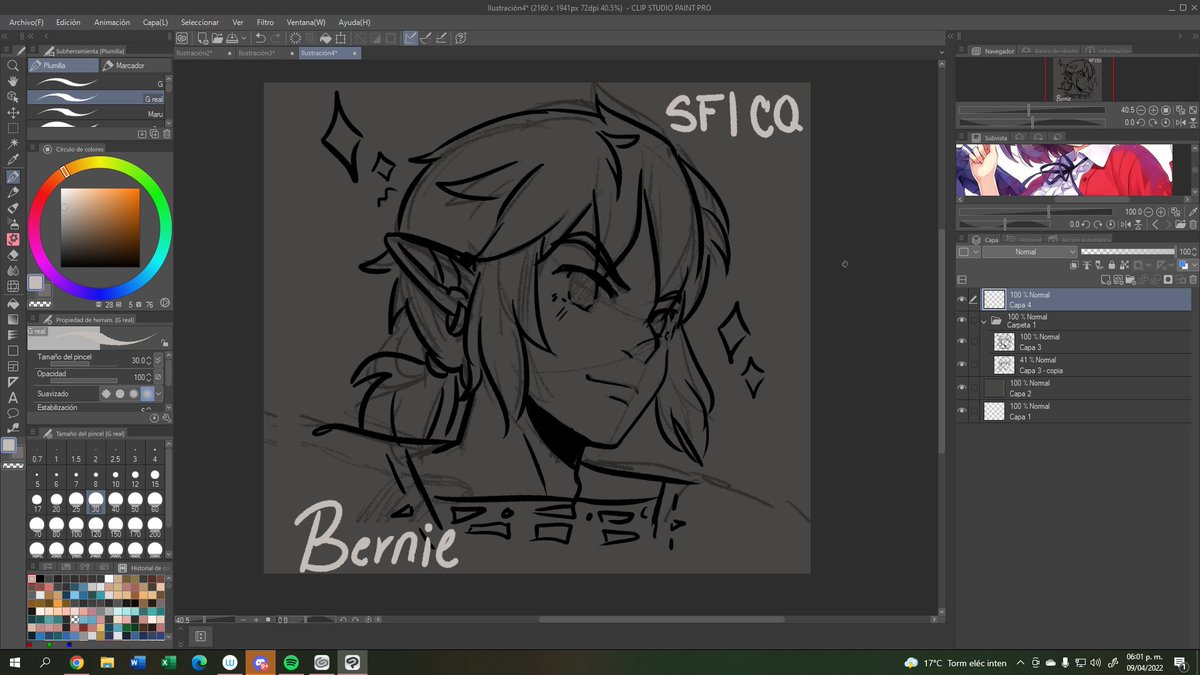The height and width of the screenshot is (675, 1200).
Task: Open the Animación menu
Action: [x=112, y=21]
